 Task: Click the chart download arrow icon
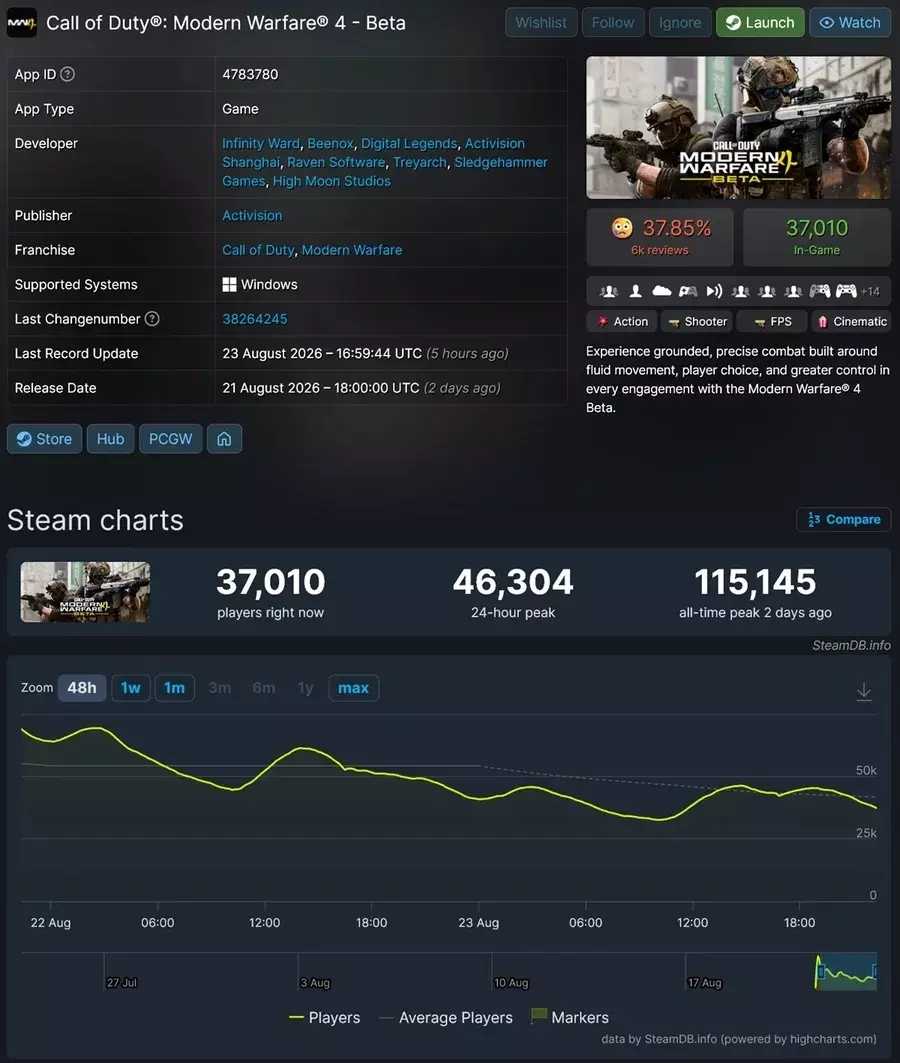[863, 691]
